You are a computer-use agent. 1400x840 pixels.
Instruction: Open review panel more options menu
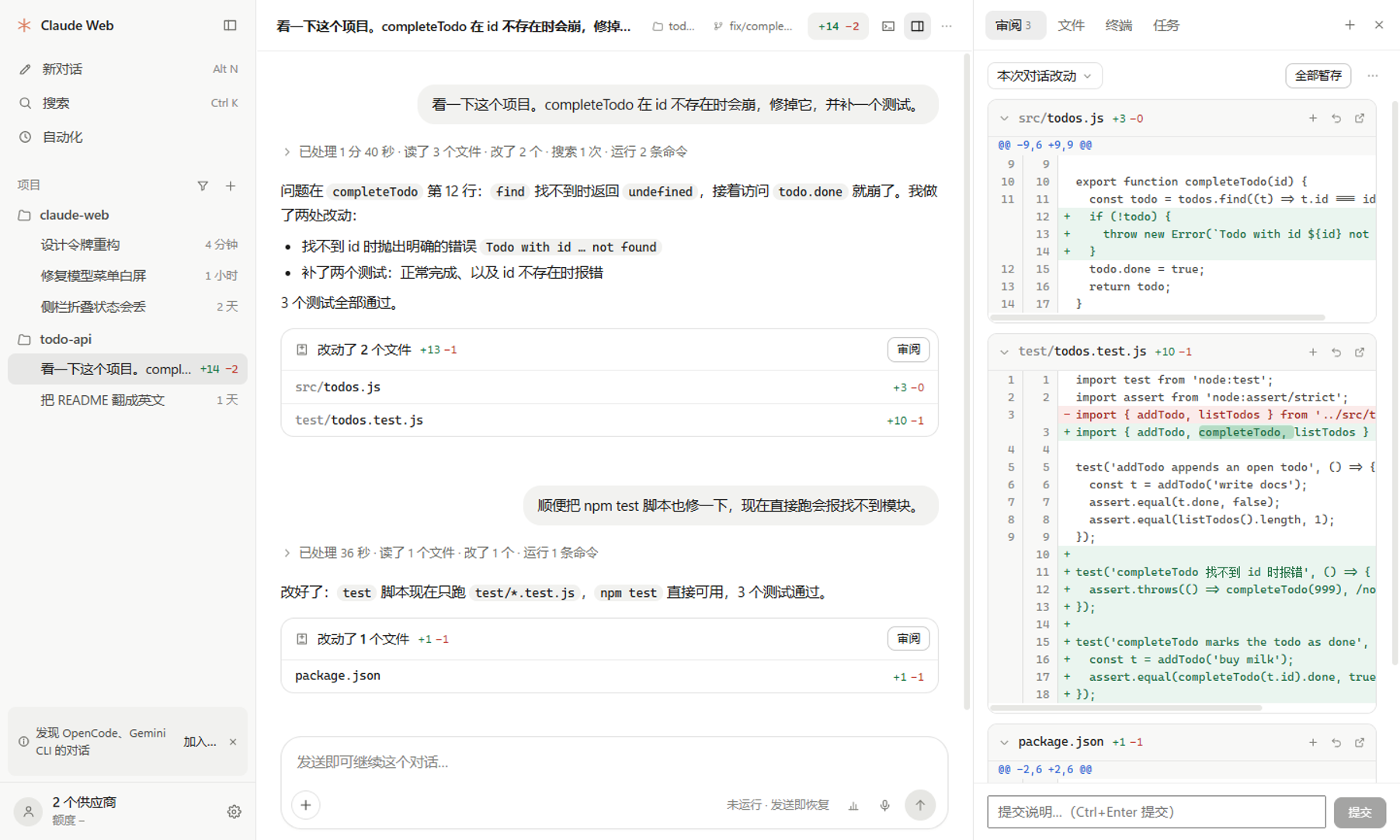(x=1373, y=76)
